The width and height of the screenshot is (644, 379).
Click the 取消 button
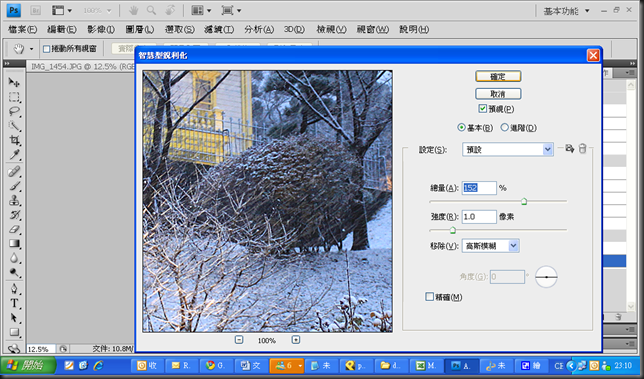click(x=498, y=94)
